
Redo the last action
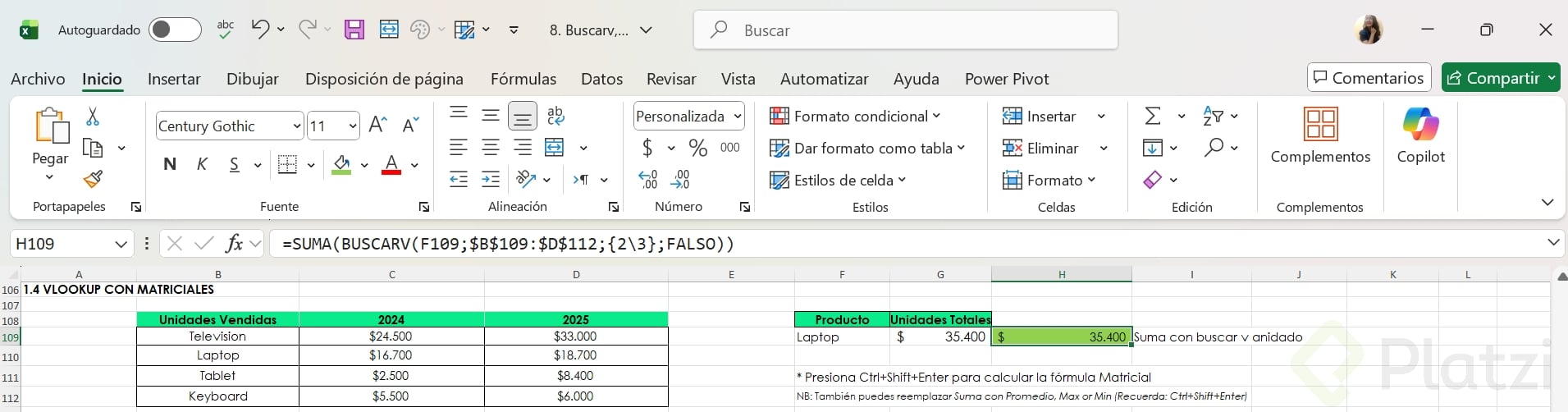(x=308, y=30)
